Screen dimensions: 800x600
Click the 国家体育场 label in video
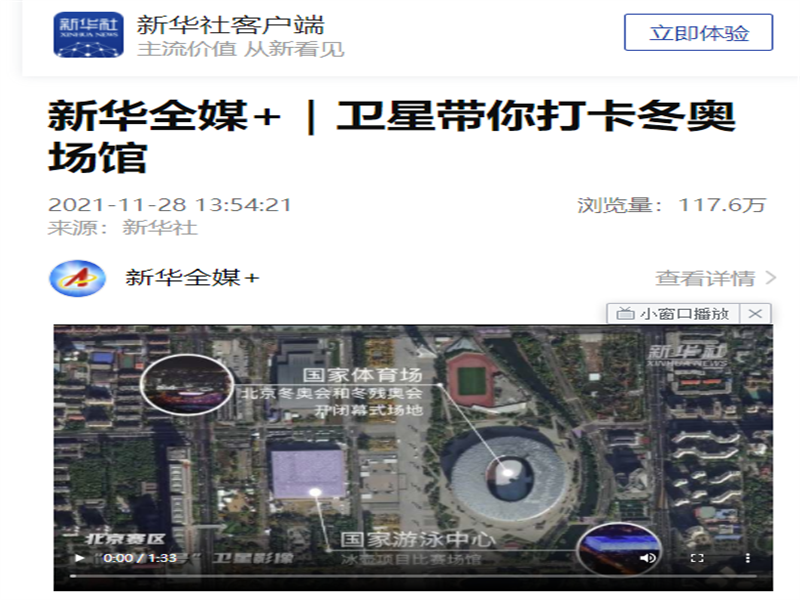pyautogui.click(x=363, y=375)
